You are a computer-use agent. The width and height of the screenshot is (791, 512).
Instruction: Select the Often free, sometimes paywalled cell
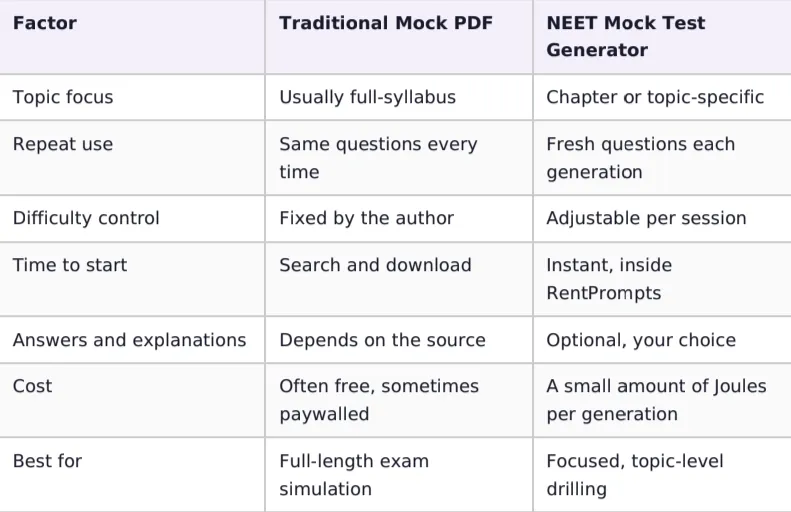click(x=379, y=400)
